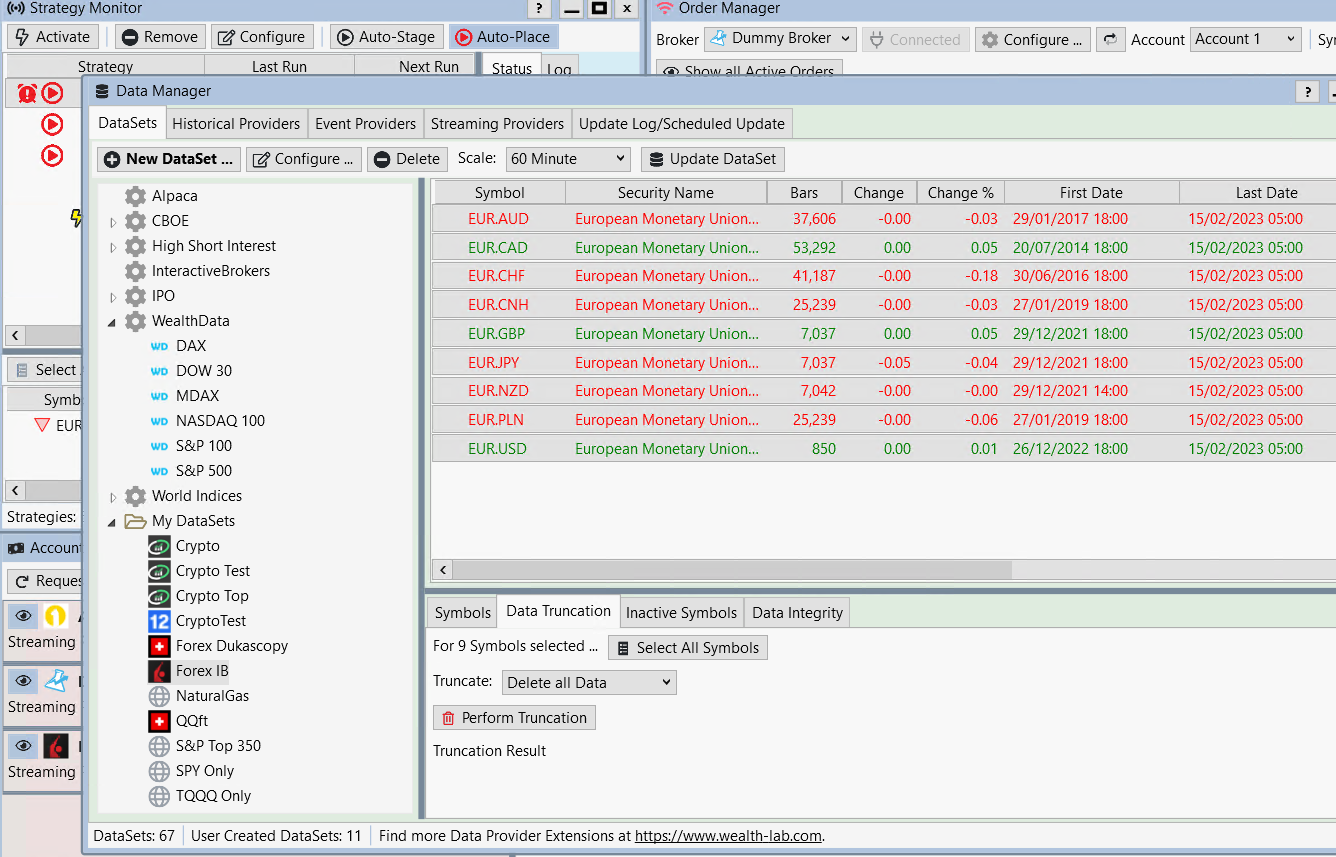Screen dimensions: 1336x857
Task: Select the NASDAQ 100 WealthData icon
Action: 159,421
